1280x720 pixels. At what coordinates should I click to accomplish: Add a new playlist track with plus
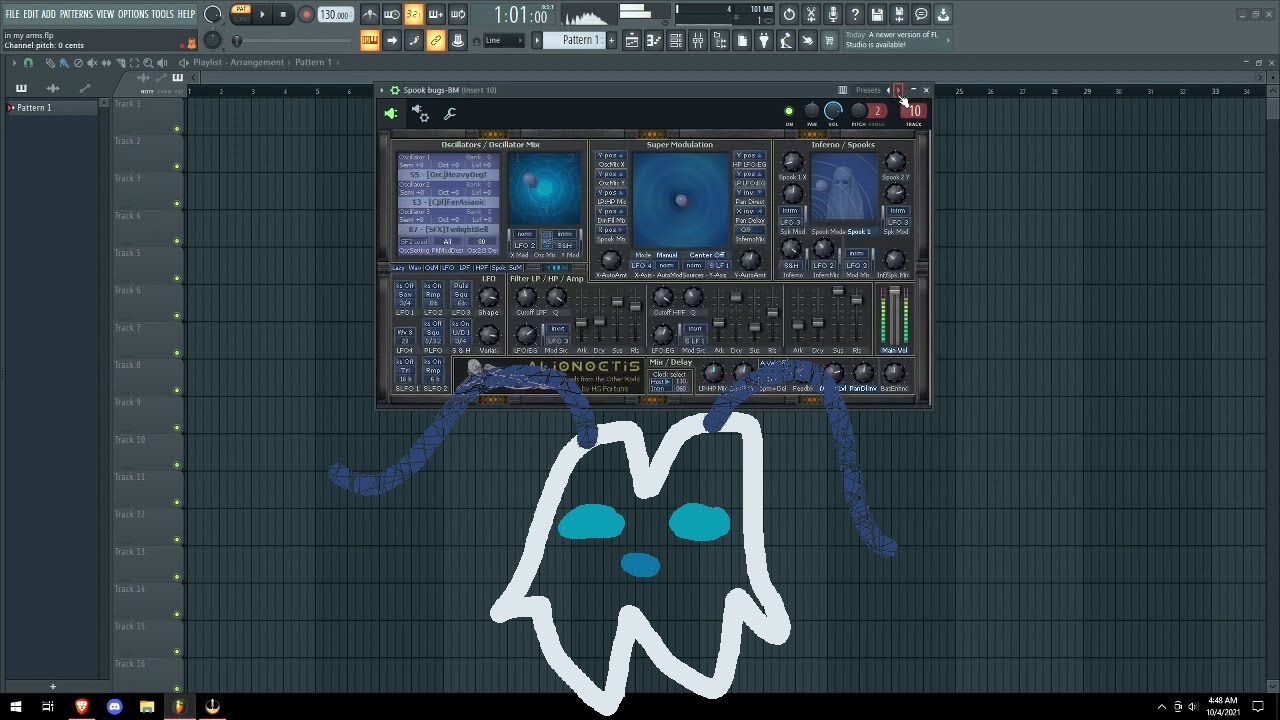[x=52, y=687]
